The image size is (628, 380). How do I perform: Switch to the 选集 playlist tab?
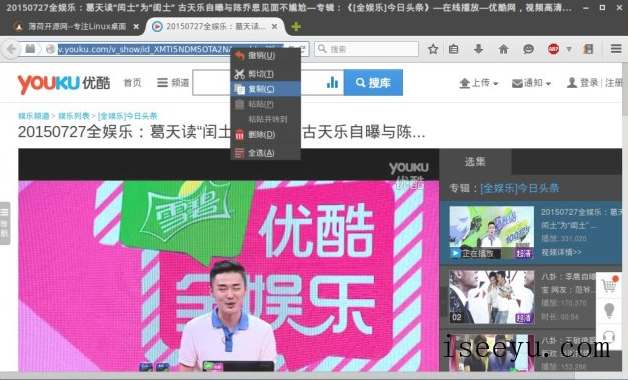pyautogui.click(x=475, y=162)
